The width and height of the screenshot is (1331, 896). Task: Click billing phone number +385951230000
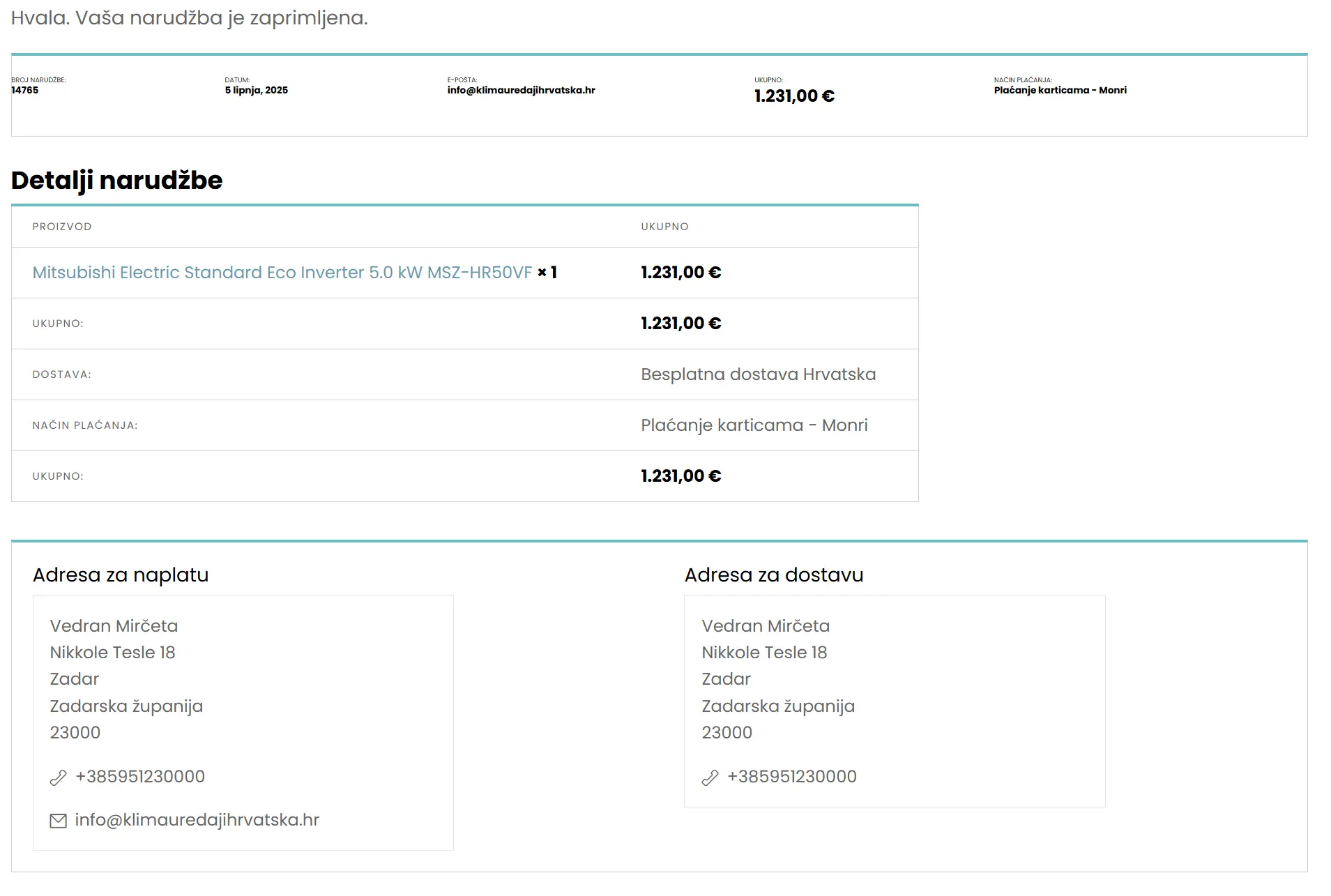coord(139,777)
